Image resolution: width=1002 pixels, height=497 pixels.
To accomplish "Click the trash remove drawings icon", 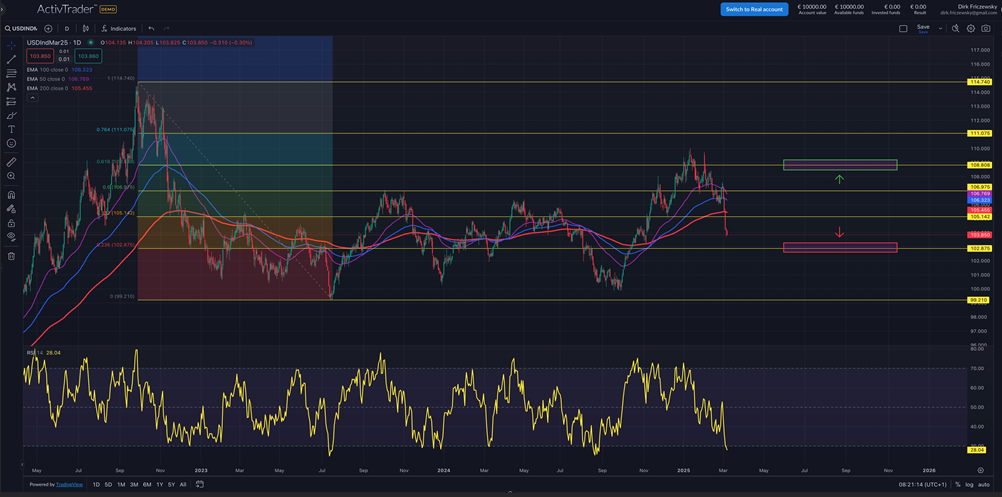I will coord(11,256).
